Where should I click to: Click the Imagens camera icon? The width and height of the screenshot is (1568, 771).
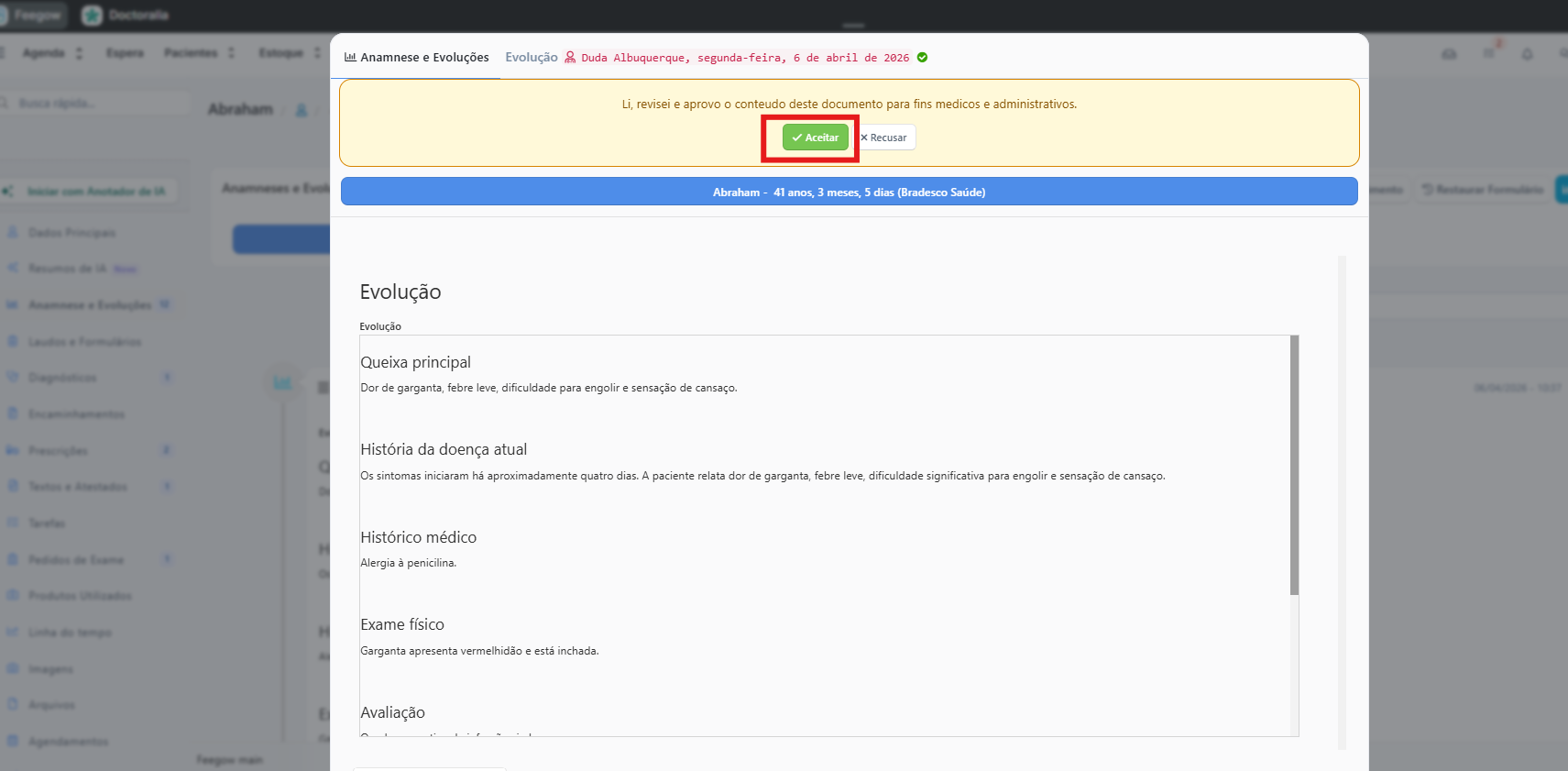(13, 668)
